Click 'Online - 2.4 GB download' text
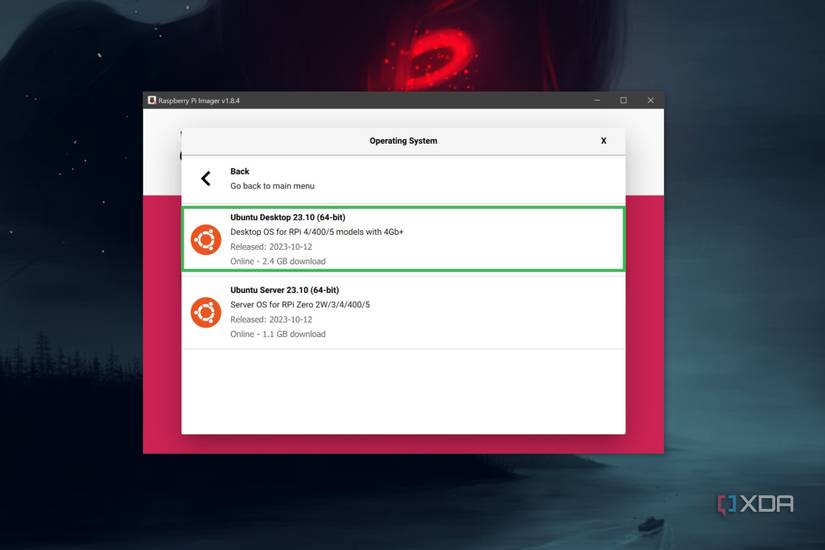Screen dimensions: 825x550 click(x=278, y=261)
